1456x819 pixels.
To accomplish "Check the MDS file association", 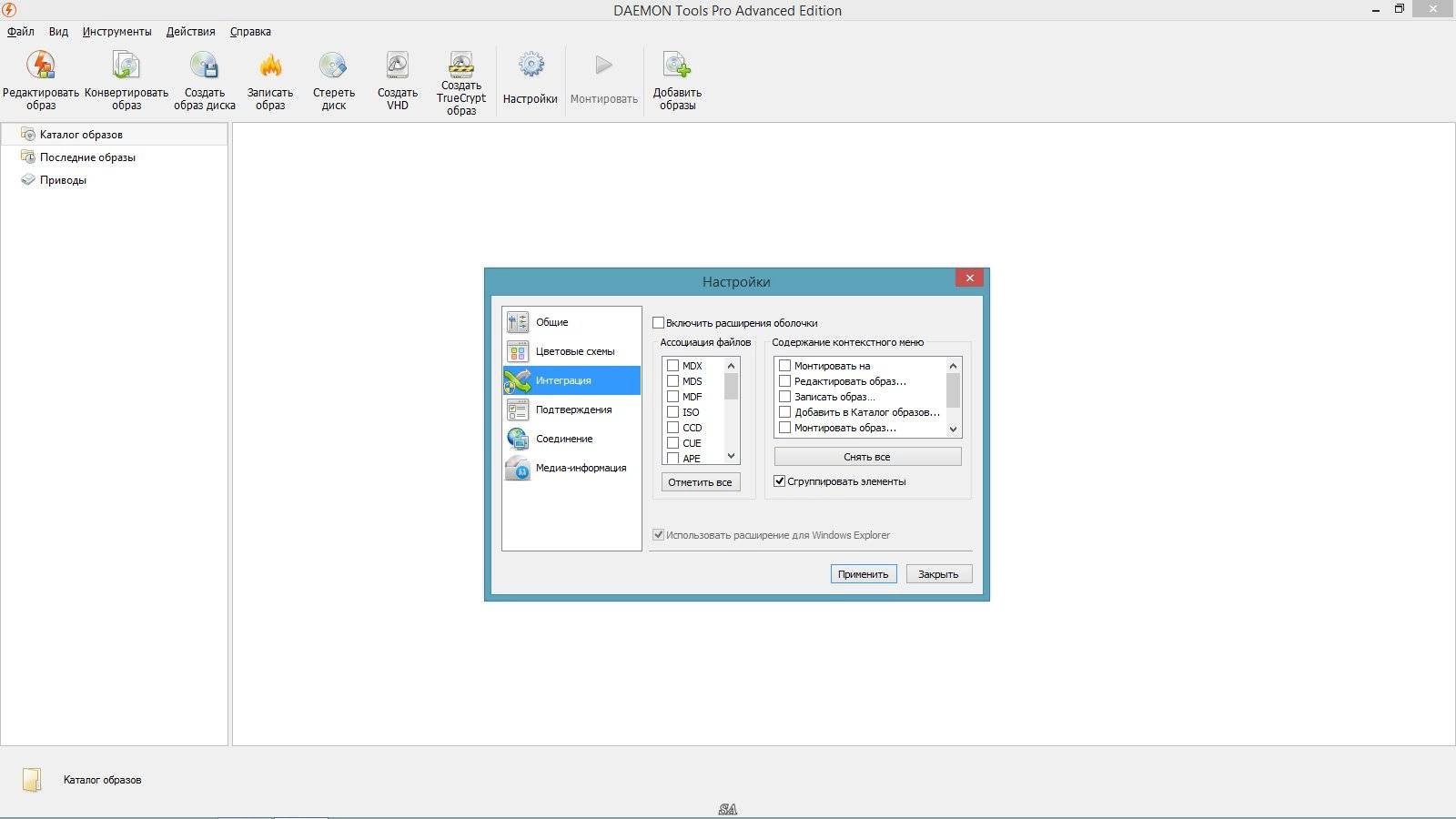I will point(672,381).
